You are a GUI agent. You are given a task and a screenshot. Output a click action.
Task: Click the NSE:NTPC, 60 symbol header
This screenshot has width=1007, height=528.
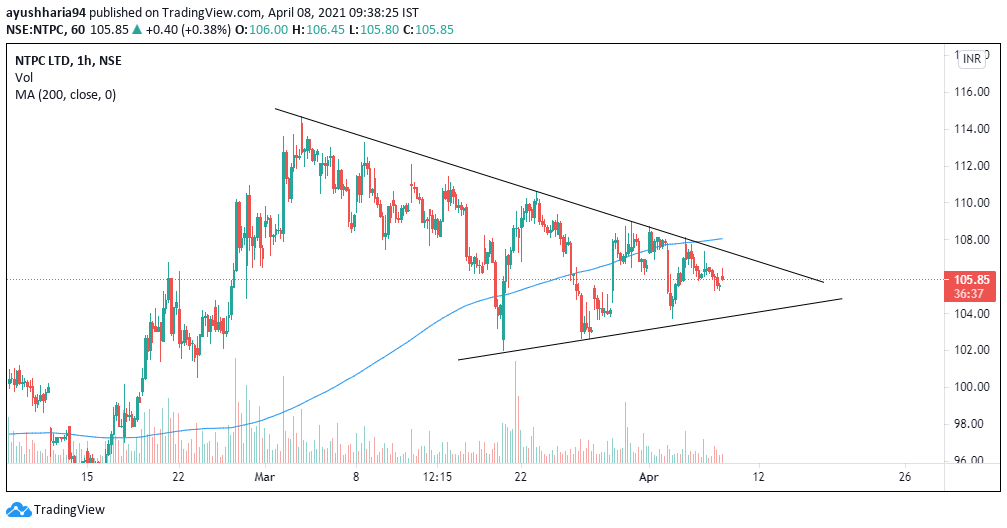pyautogui.click(x=46, y=30)
